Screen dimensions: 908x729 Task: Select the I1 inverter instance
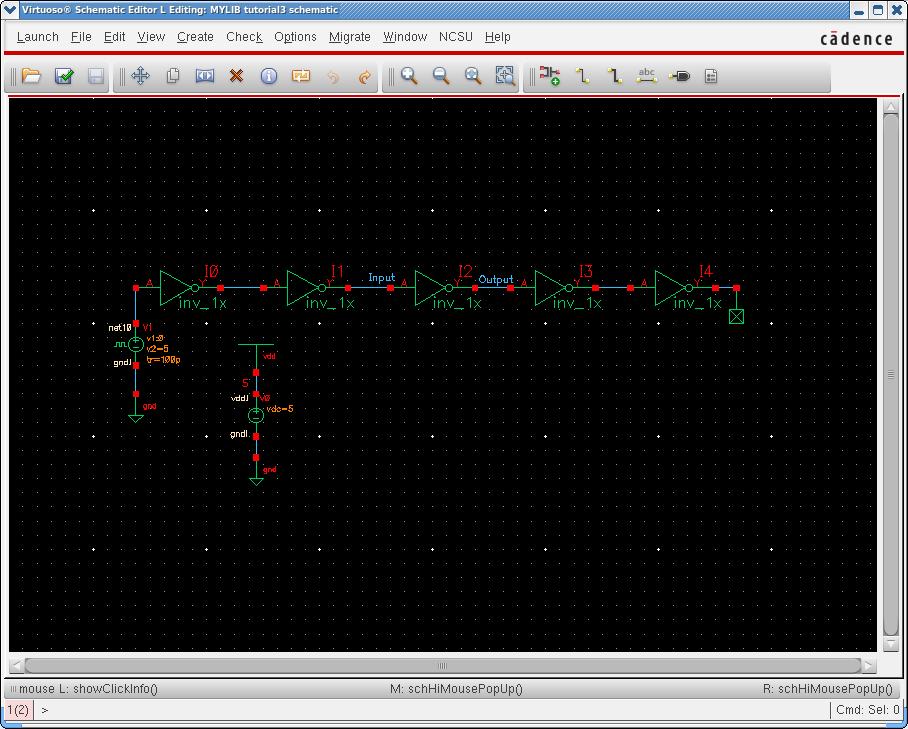point(306,288)
